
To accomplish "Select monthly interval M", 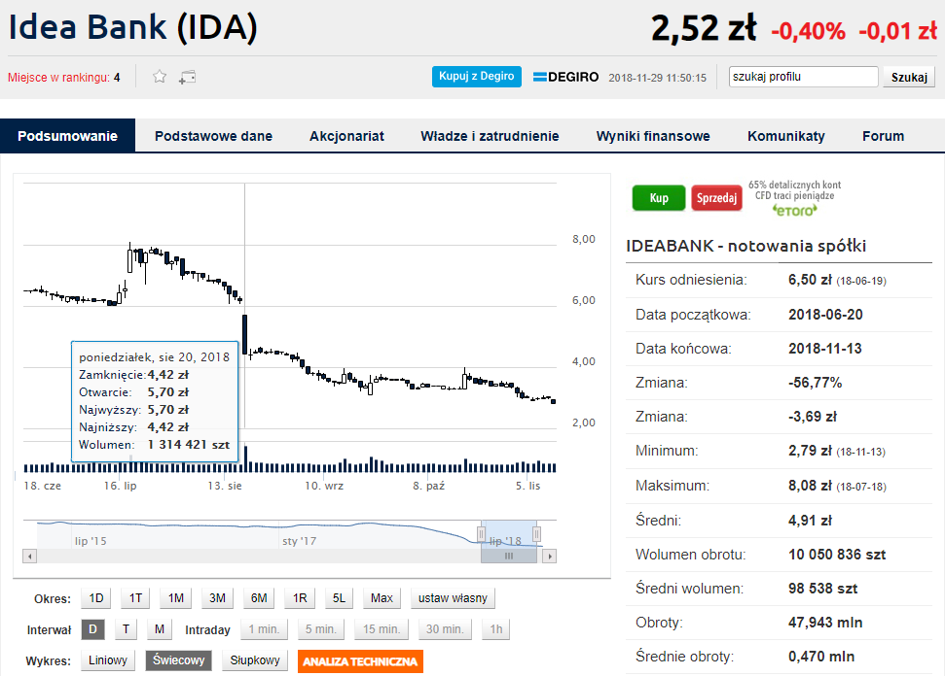I will pos(160,630).
